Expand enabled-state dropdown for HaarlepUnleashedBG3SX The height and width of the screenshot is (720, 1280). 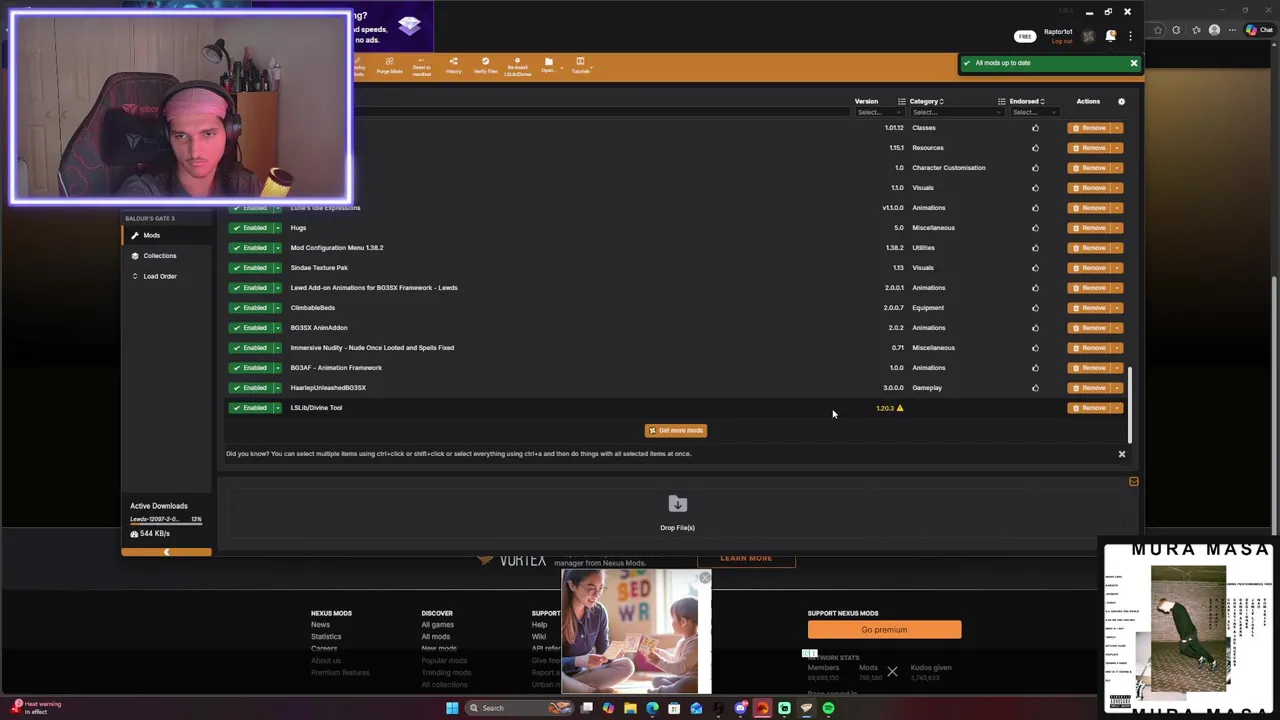pyautogui.click(x=277, y=388)
